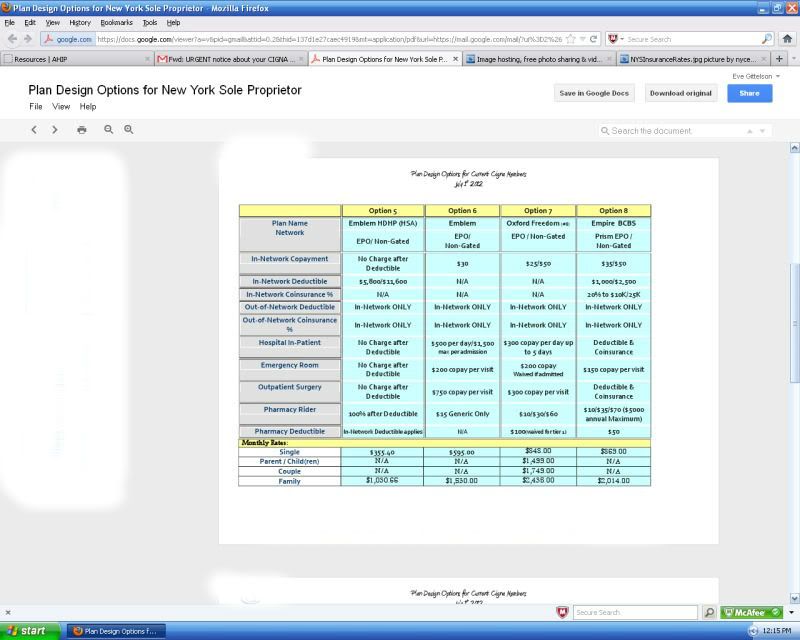This screenshot has width=800, height=640.
Task: Open the document viewer's Help menu
Action: point(88,107)
